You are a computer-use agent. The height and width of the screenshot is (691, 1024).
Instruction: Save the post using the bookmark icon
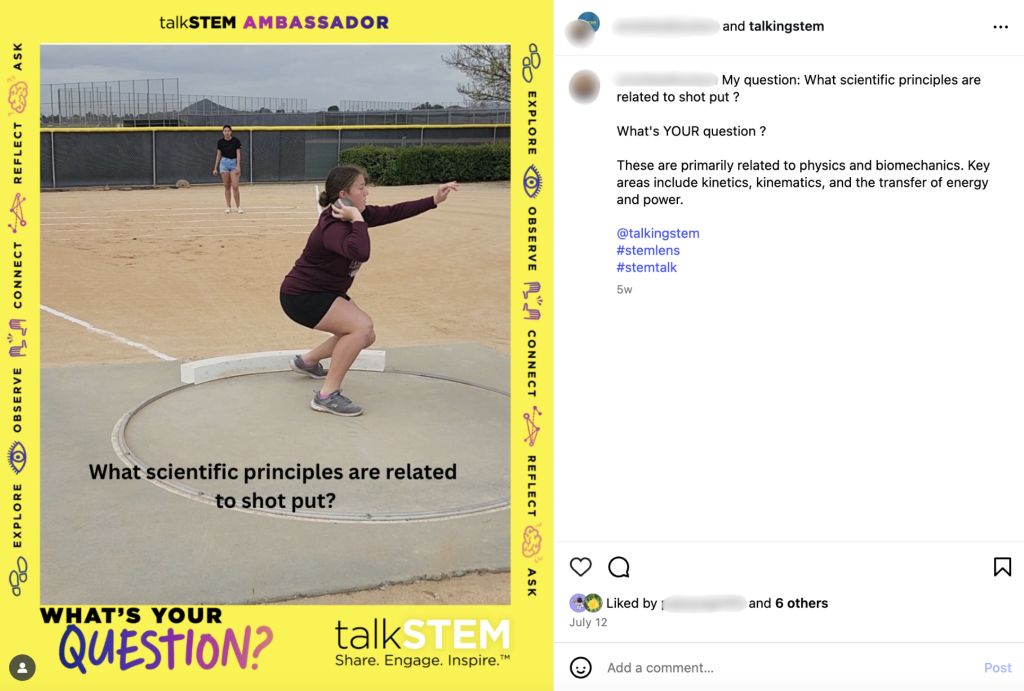(1002, 566)
